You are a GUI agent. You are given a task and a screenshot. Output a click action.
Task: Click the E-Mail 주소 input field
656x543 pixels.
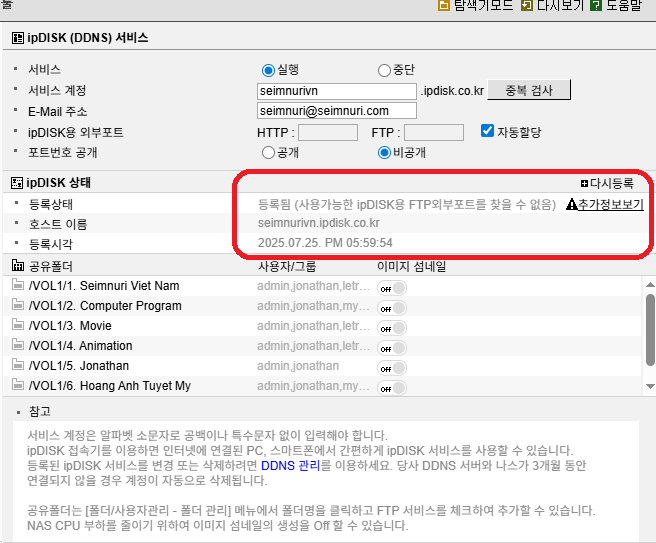tap(337, 111)
